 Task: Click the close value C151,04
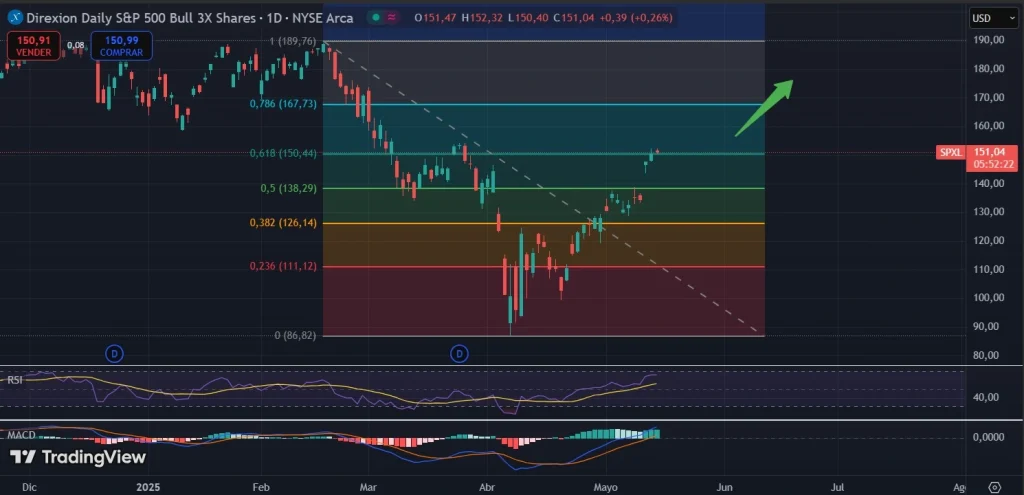[x=573, y=18]
